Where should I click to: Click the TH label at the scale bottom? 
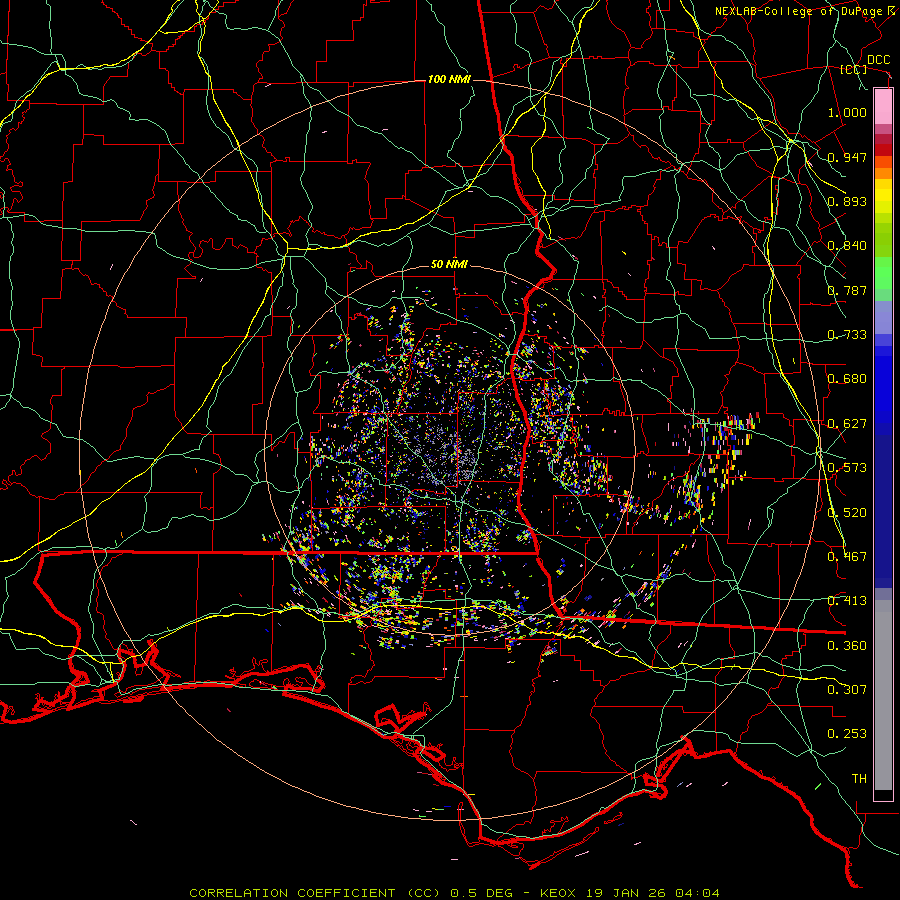pyautogui.click(x=859, y=779)
